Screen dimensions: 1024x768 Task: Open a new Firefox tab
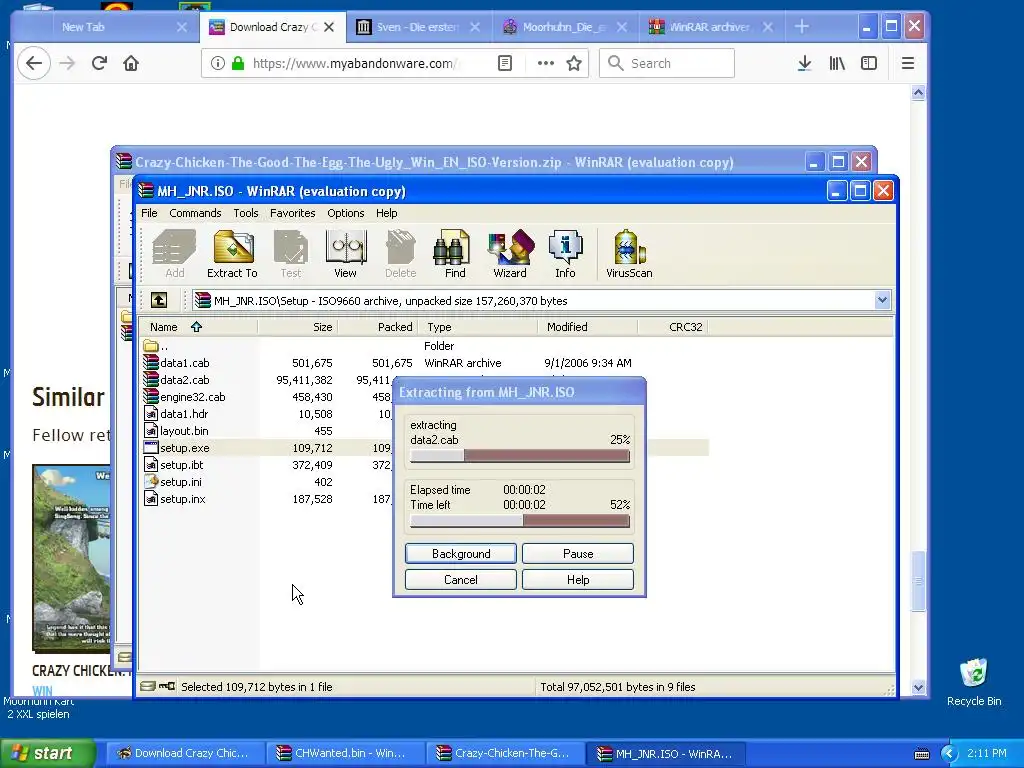pos(801,27)
